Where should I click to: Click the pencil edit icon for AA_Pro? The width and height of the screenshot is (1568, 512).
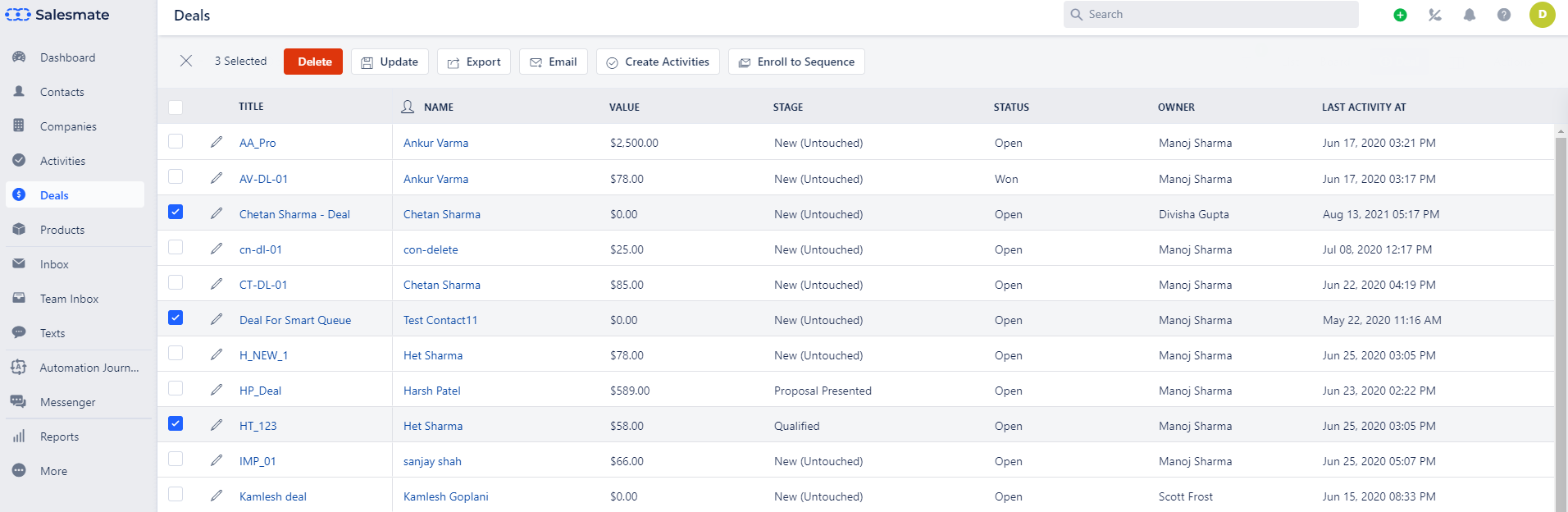(x=217, y=142)
